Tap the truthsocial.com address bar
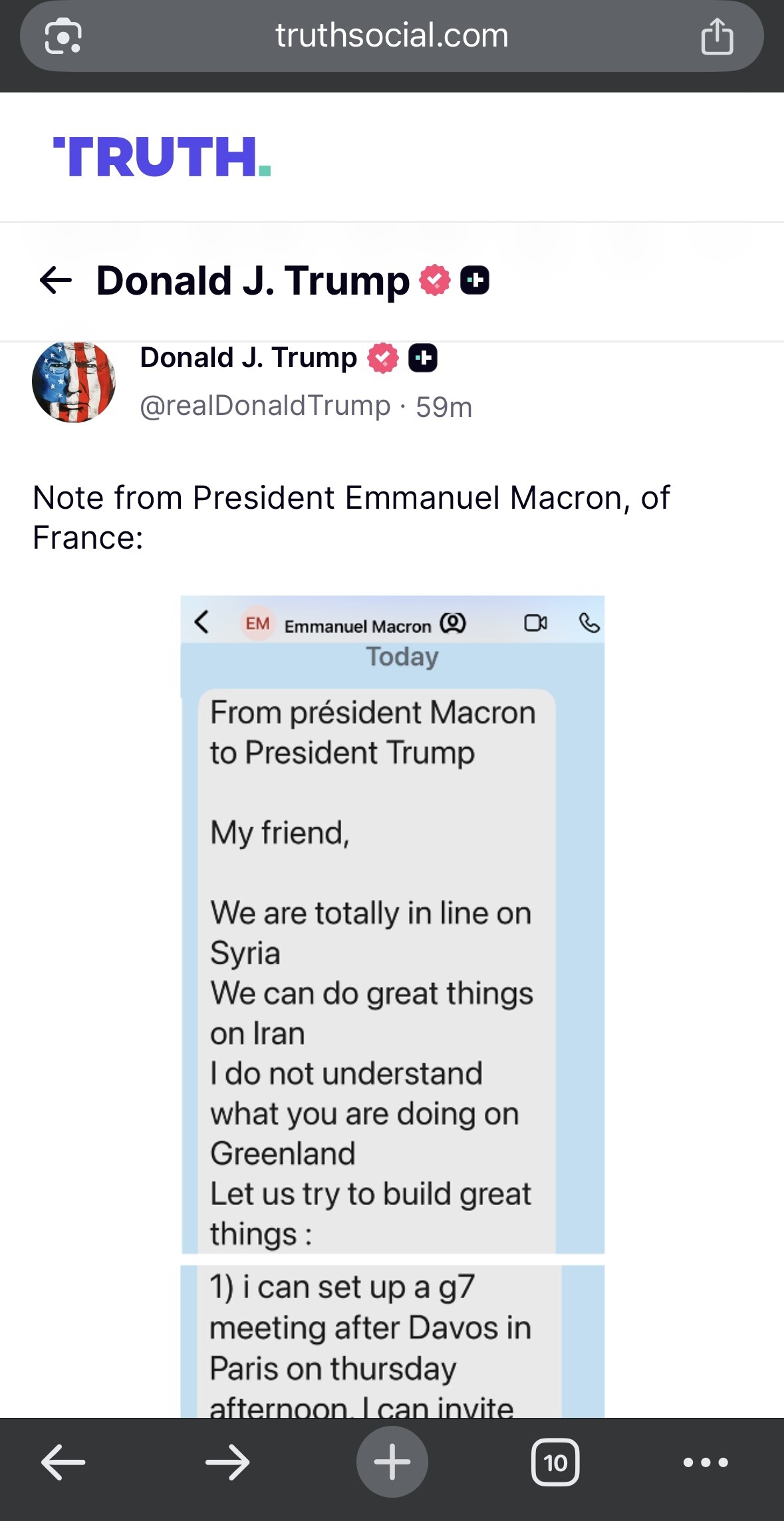The width and height of the screenshot is (784, 1521). tap(392, 36)
